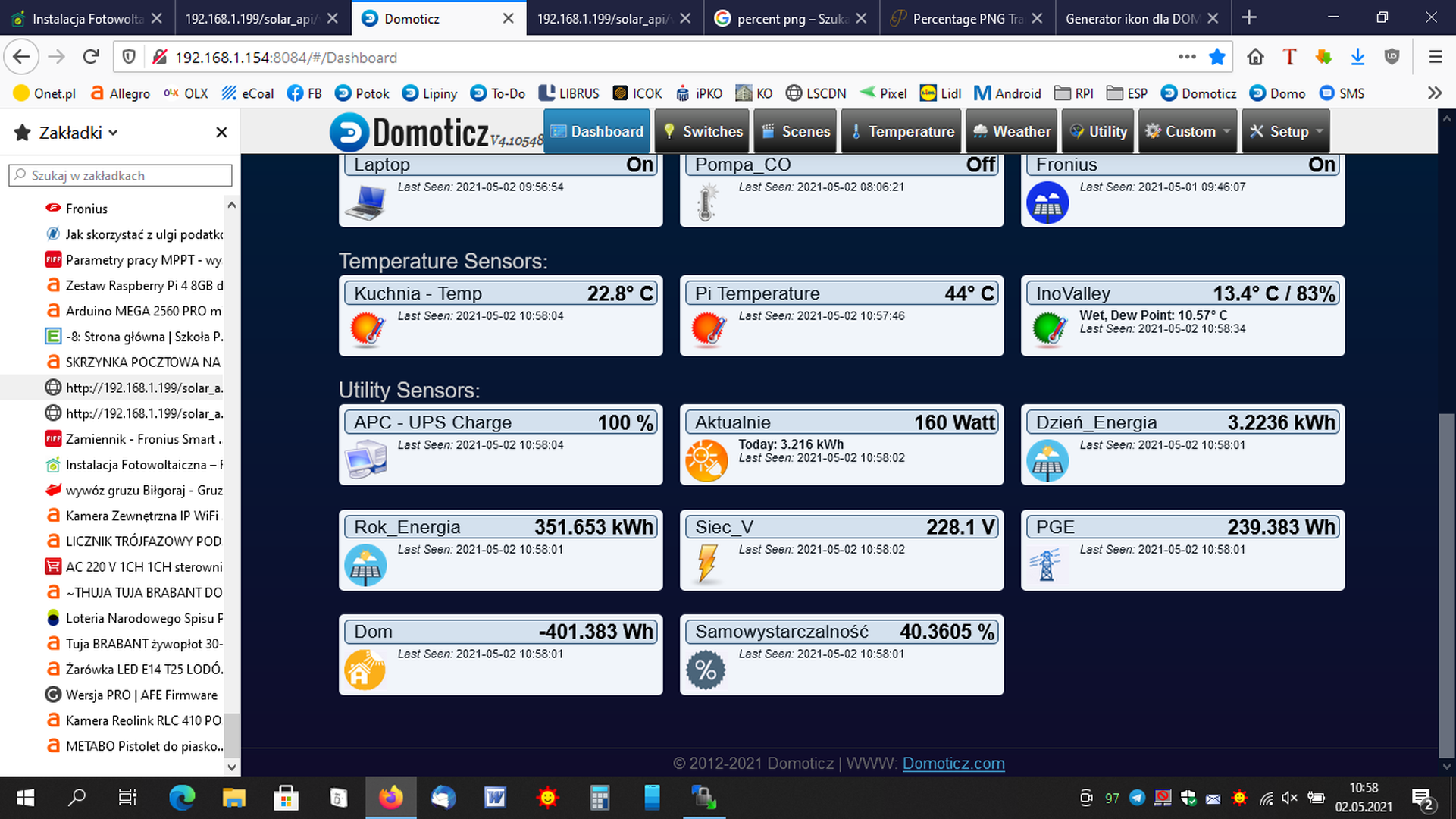This screenshot has width=1456, height=819.
Task: Expand the Zakładki sidebar dropdown
Action: [78, 133]
